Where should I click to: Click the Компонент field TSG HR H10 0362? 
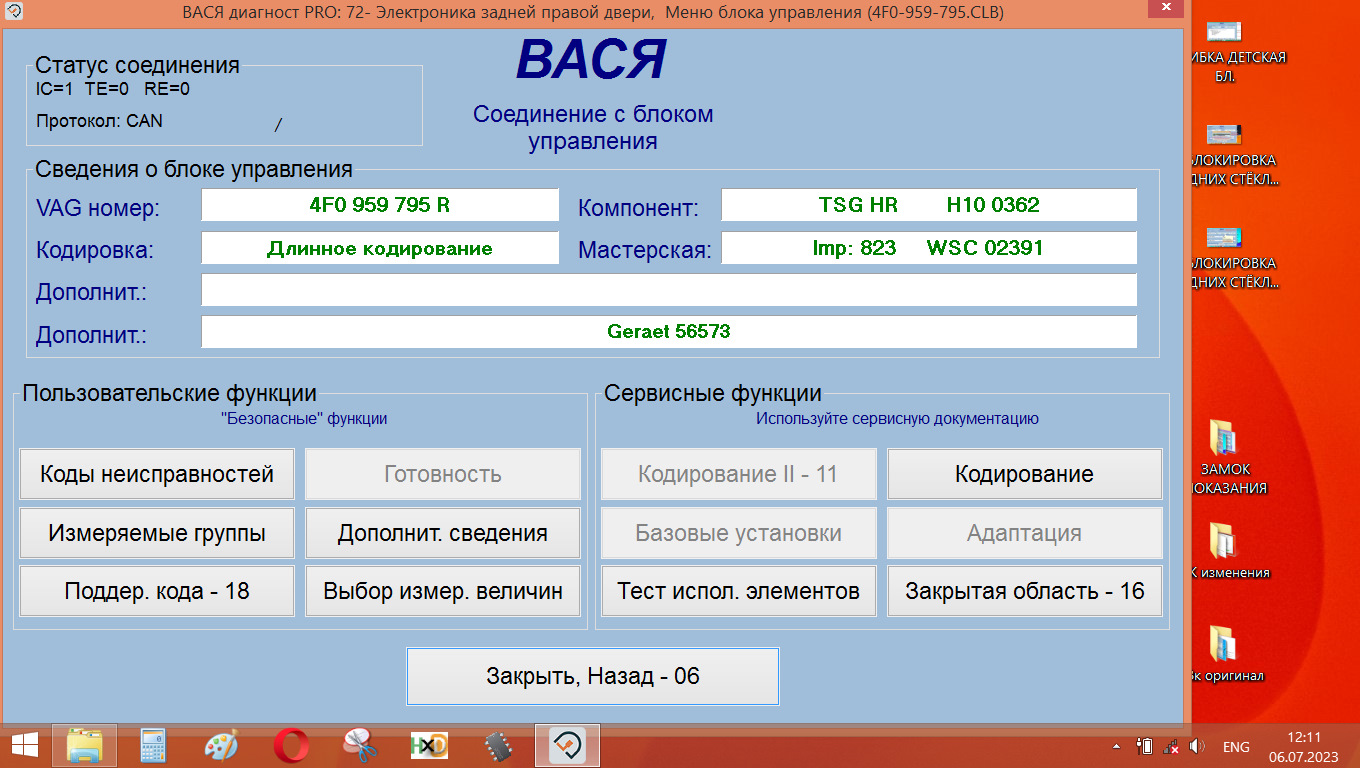pos(929,205)
